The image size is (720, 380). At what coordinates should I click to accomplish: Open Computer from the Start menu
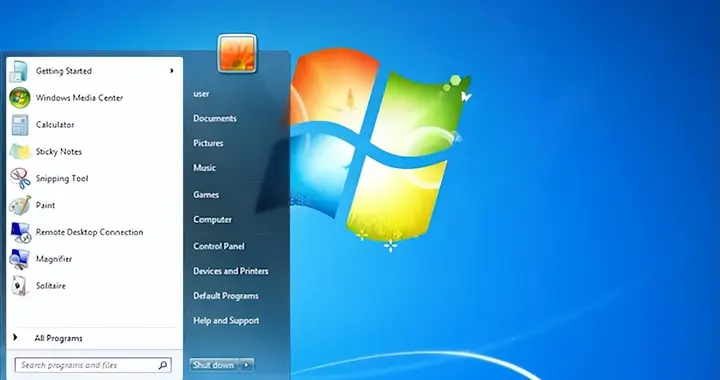click(x=212, y=219)
